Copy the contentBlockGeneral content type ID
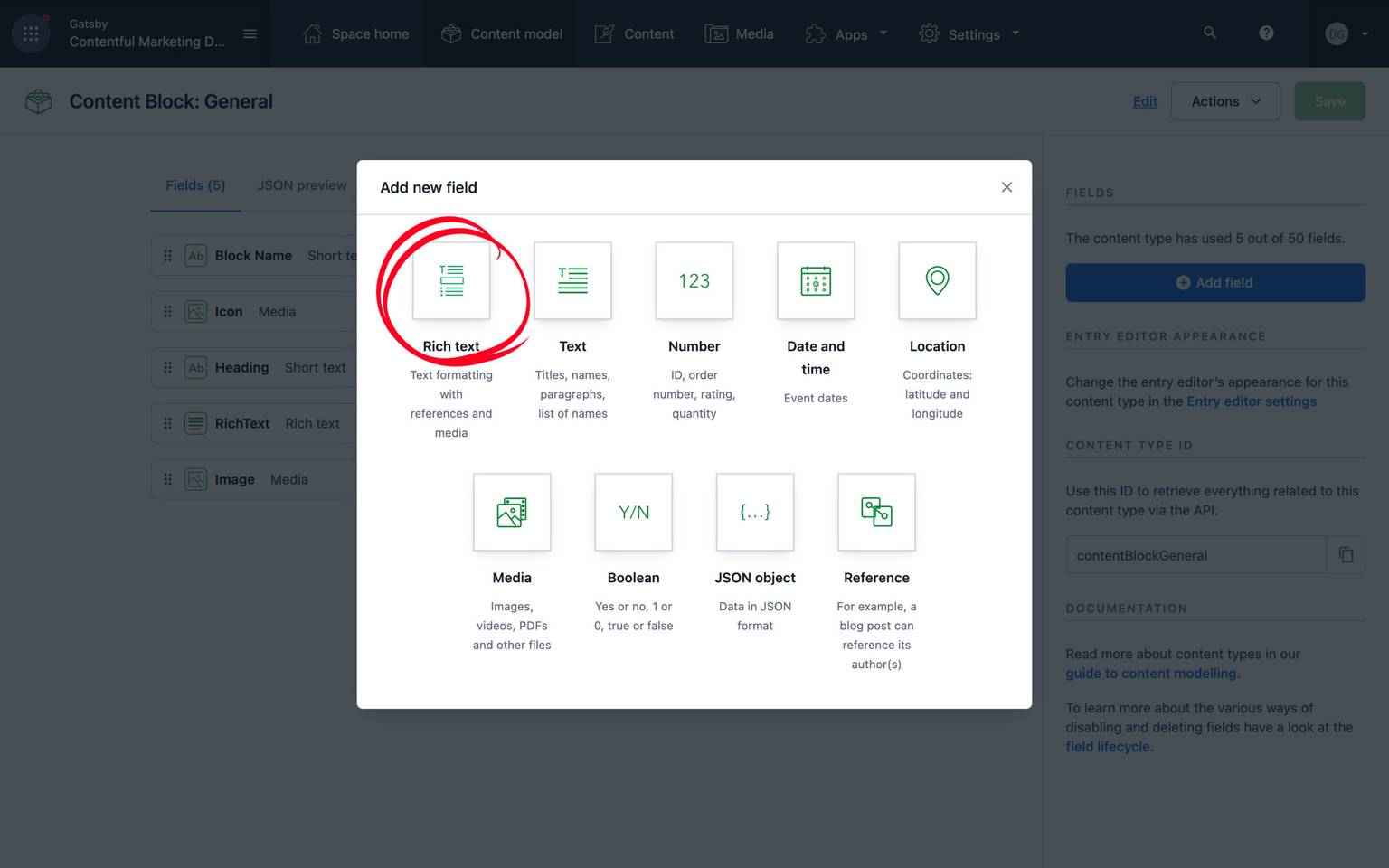The image size is (1389, 868). (1346, 554)
